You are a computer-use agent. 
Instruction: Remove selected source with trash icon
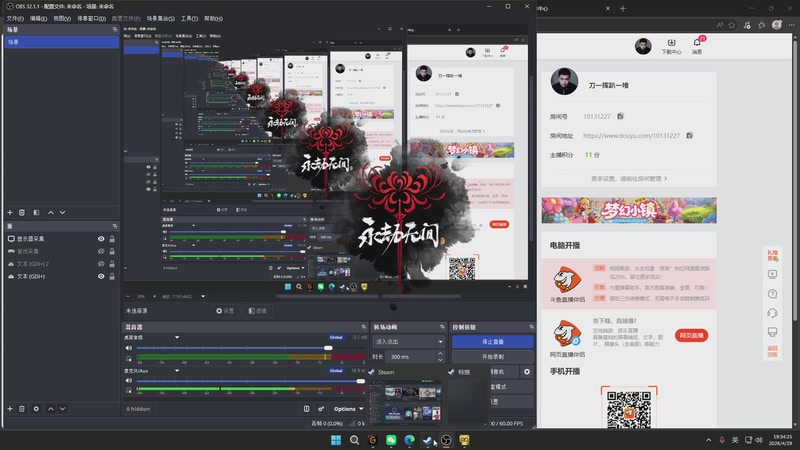point(22,409)
